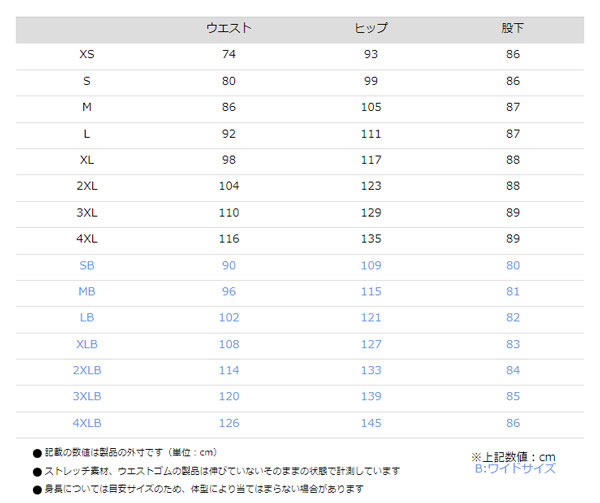The image size is (600, 503).
Task: Select the 3XL size row label
Action: pyautogui.click(x=87, y=212)
